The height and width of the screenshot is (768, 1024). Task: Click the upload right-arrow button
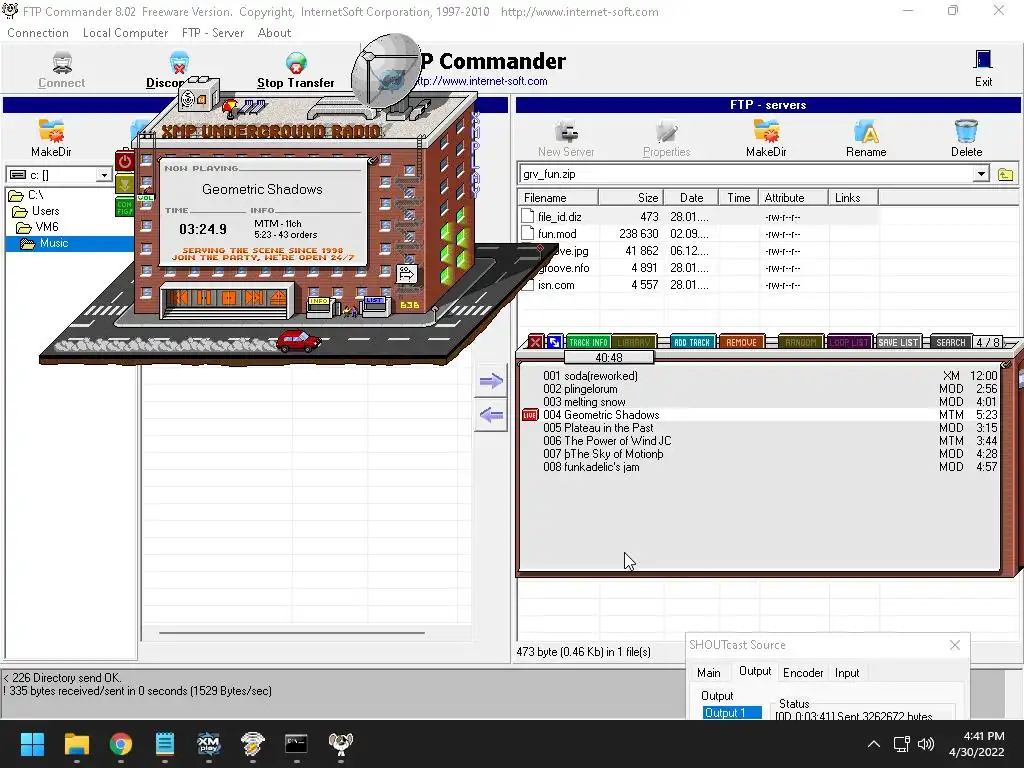pos(490,381)
